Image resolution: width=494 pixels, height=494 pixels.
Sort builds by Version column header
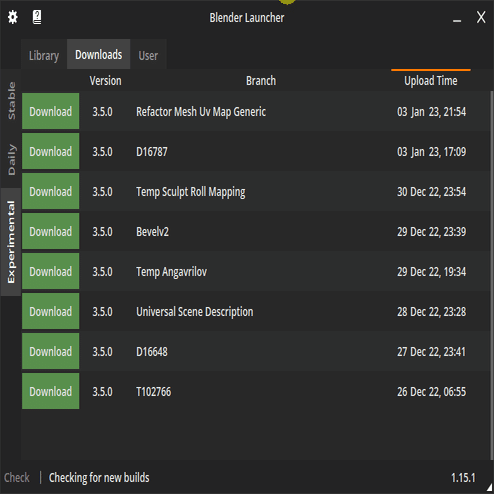[105, 81]
